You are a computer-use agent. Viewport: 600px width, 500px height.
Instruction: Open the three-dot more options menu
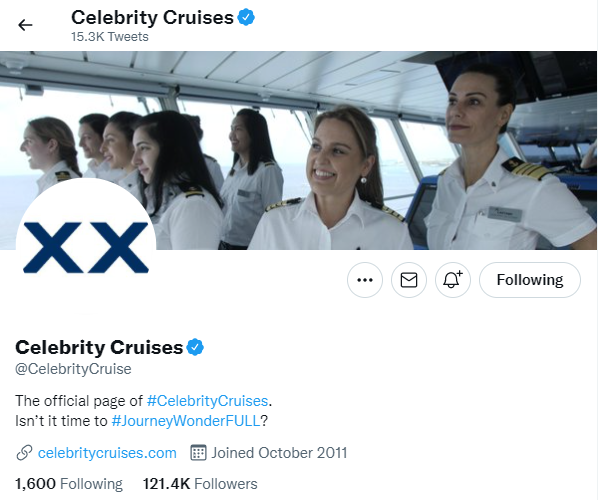click(365, 281)
